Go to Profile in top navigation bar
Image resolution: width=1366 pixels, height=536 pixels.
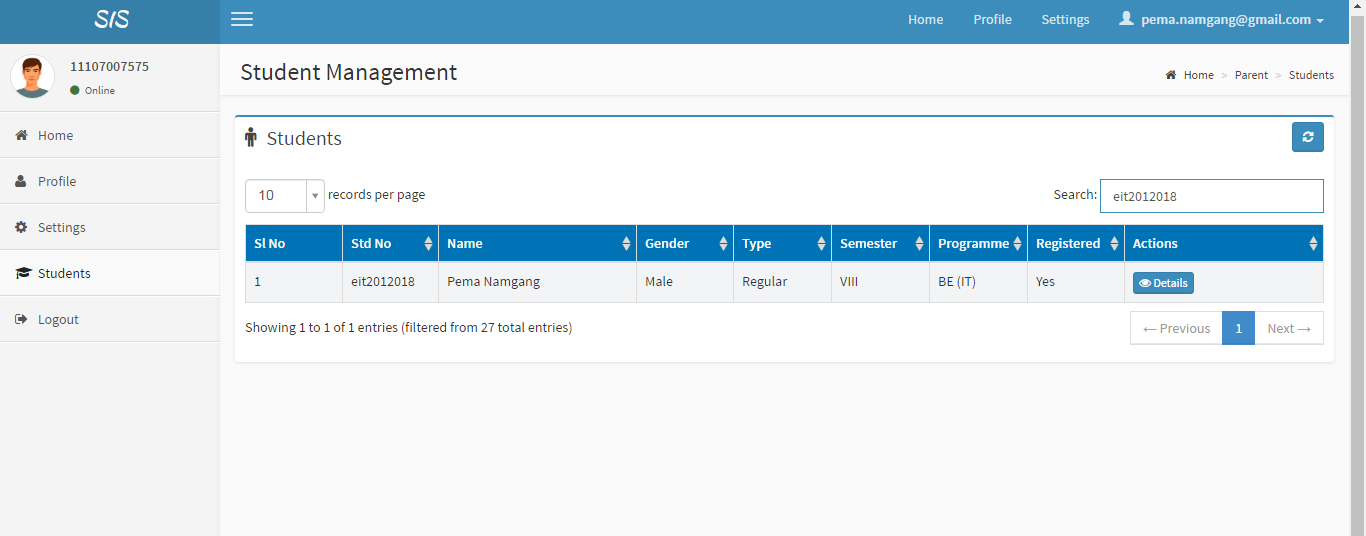[x=992, y=20]
